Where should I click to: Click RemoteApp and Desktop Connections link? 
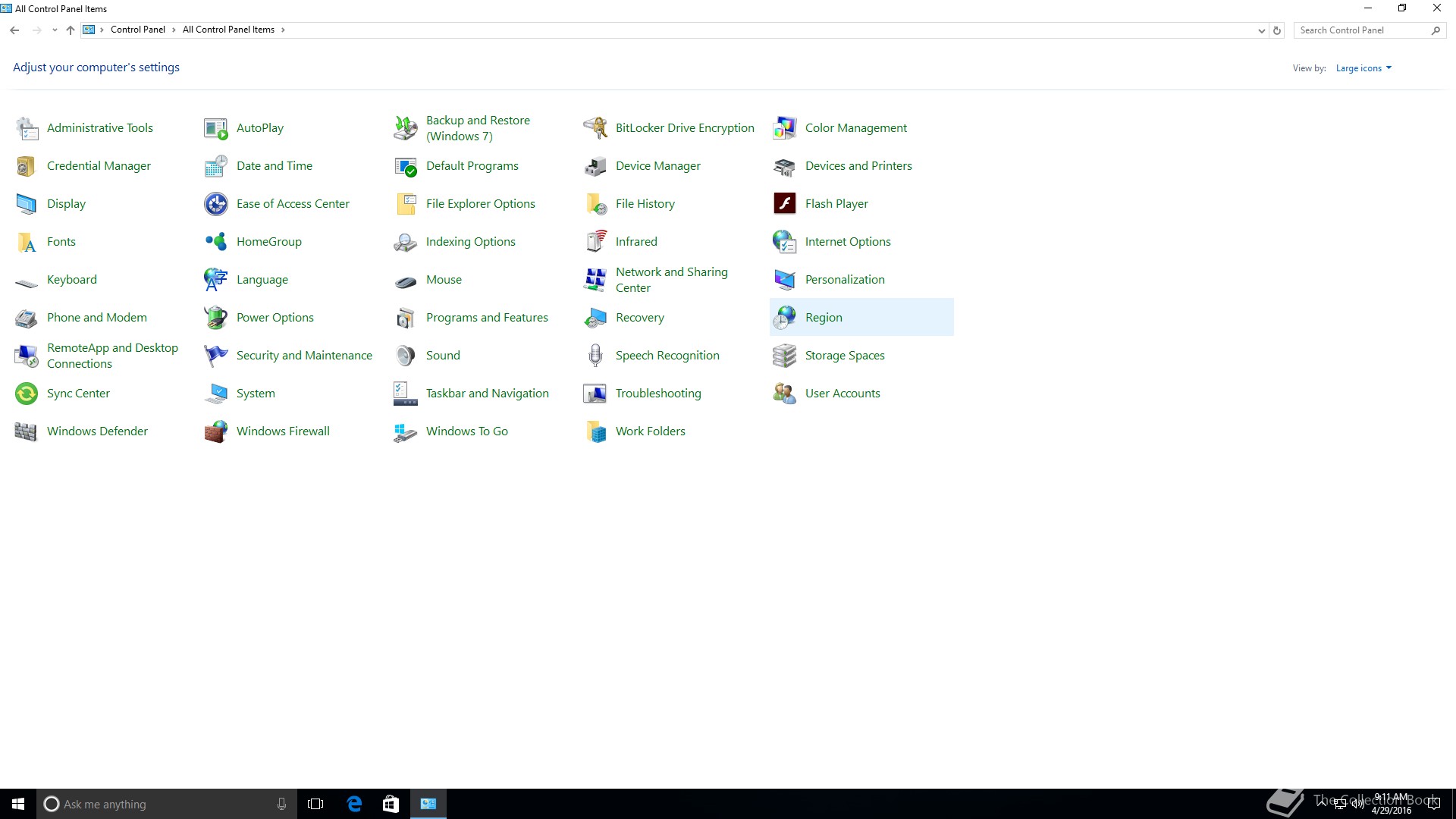(112, 356)
